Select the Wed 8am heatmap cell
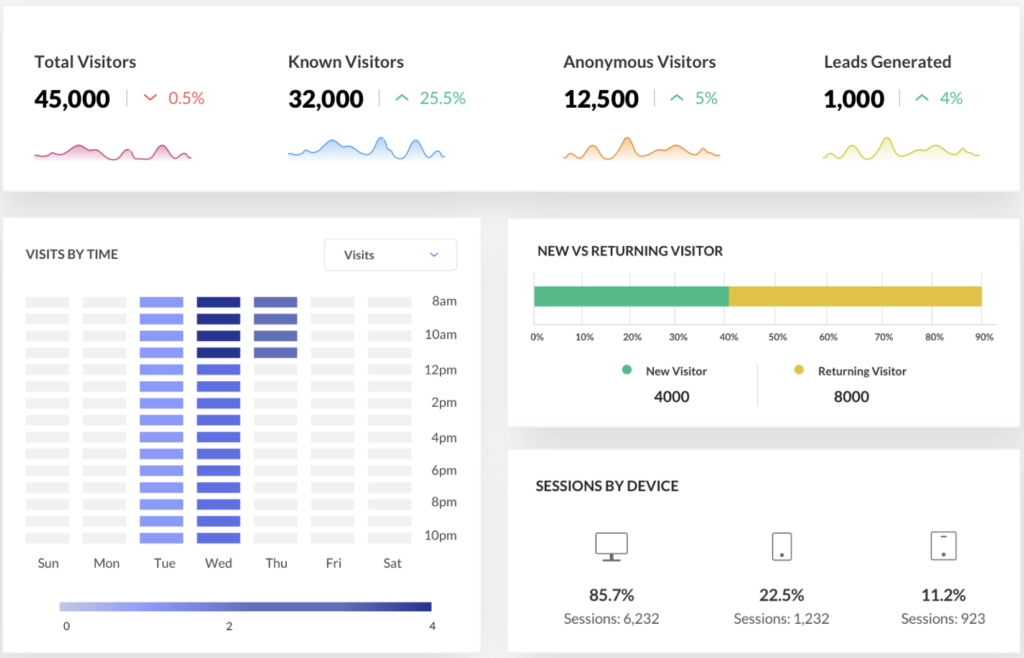Viewport: 1024px width, 658px height. pos(219,302)
